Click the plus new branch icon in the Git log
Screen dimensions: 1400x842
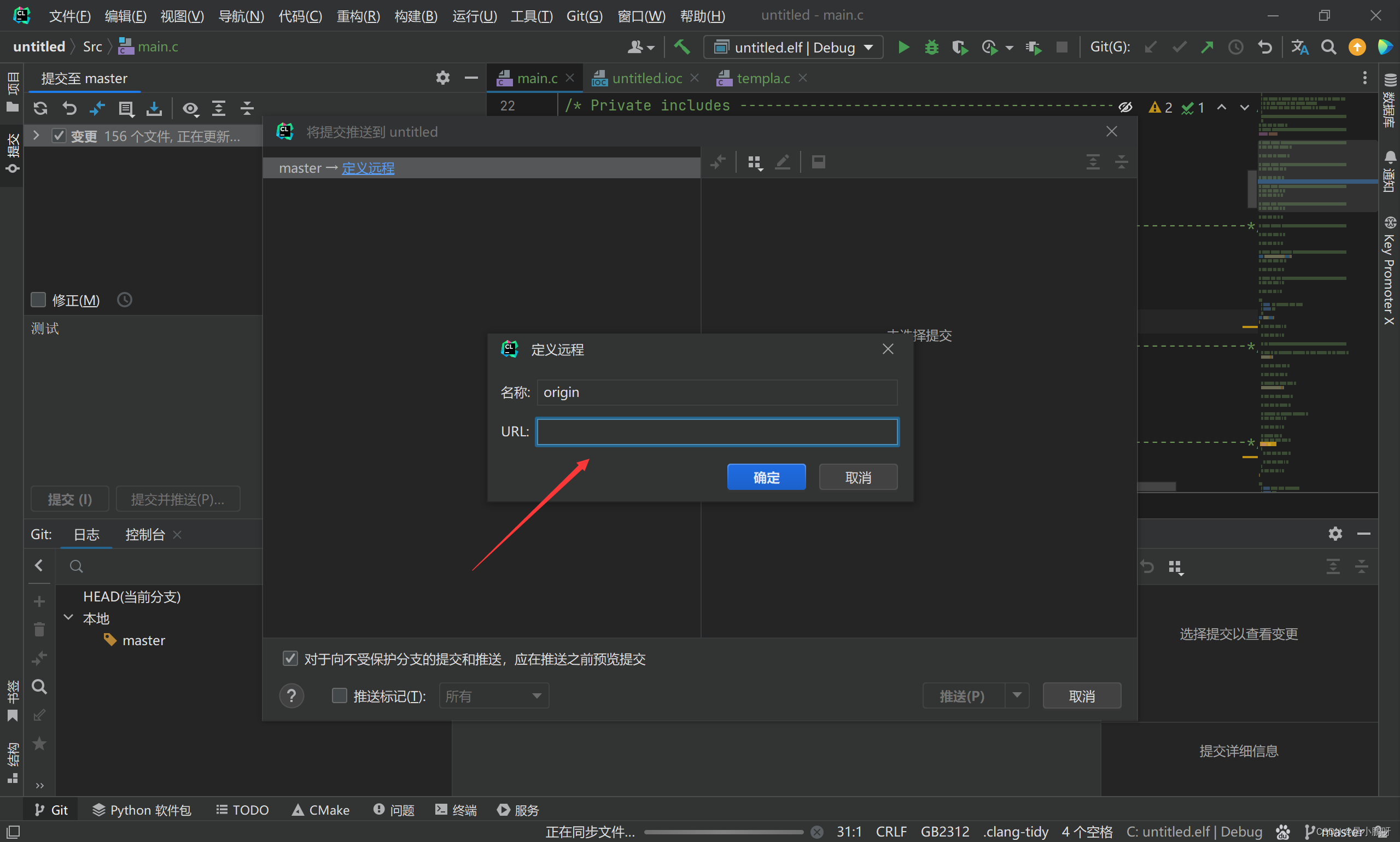[39, 601]
